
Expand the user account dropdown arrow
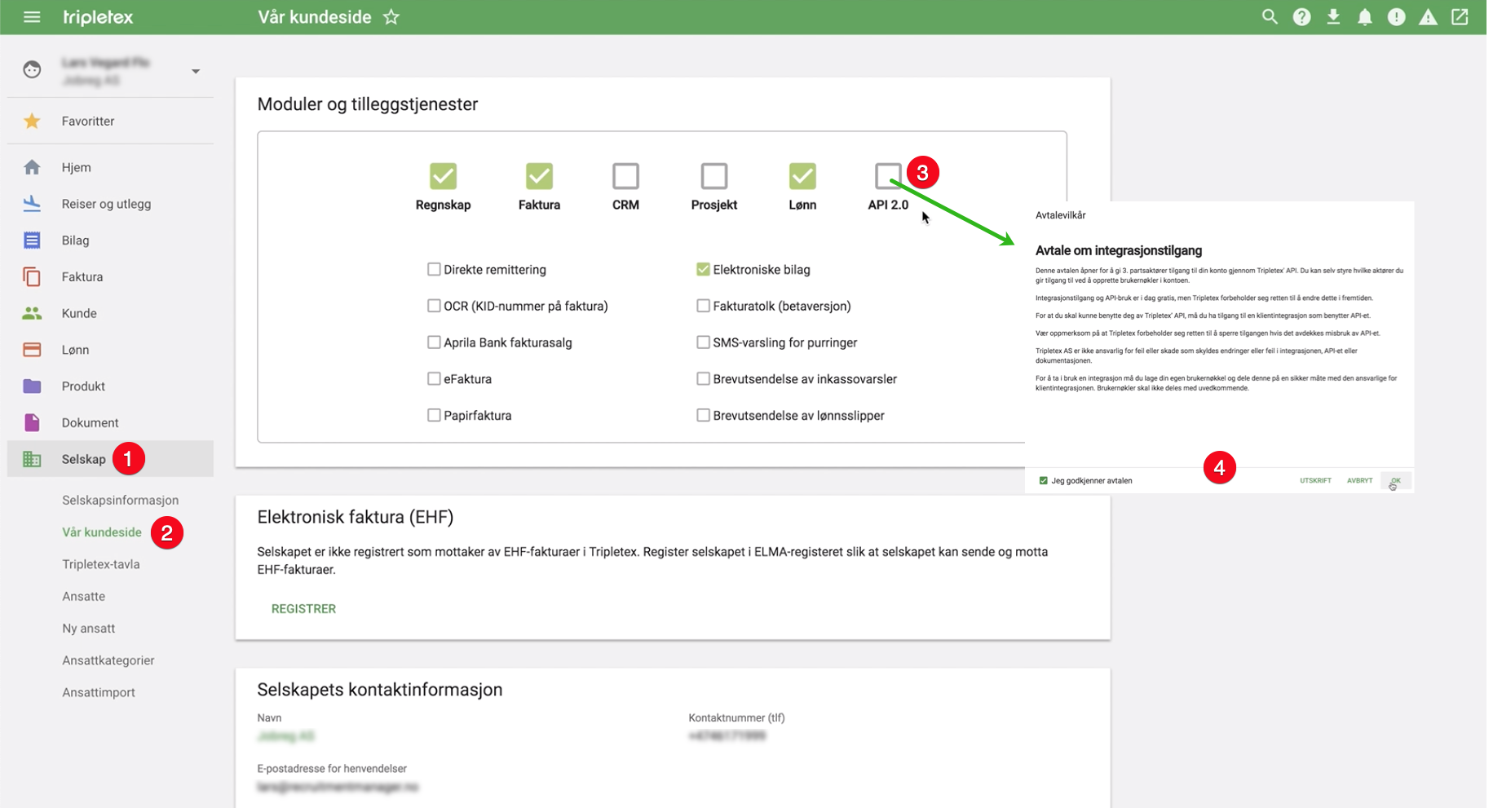(196, 72)
